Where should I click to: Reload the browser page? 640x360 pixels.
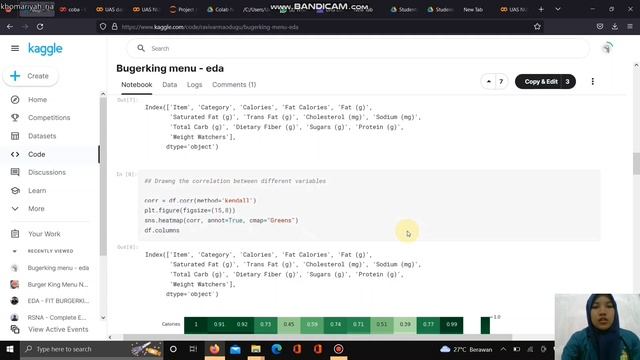40,27
